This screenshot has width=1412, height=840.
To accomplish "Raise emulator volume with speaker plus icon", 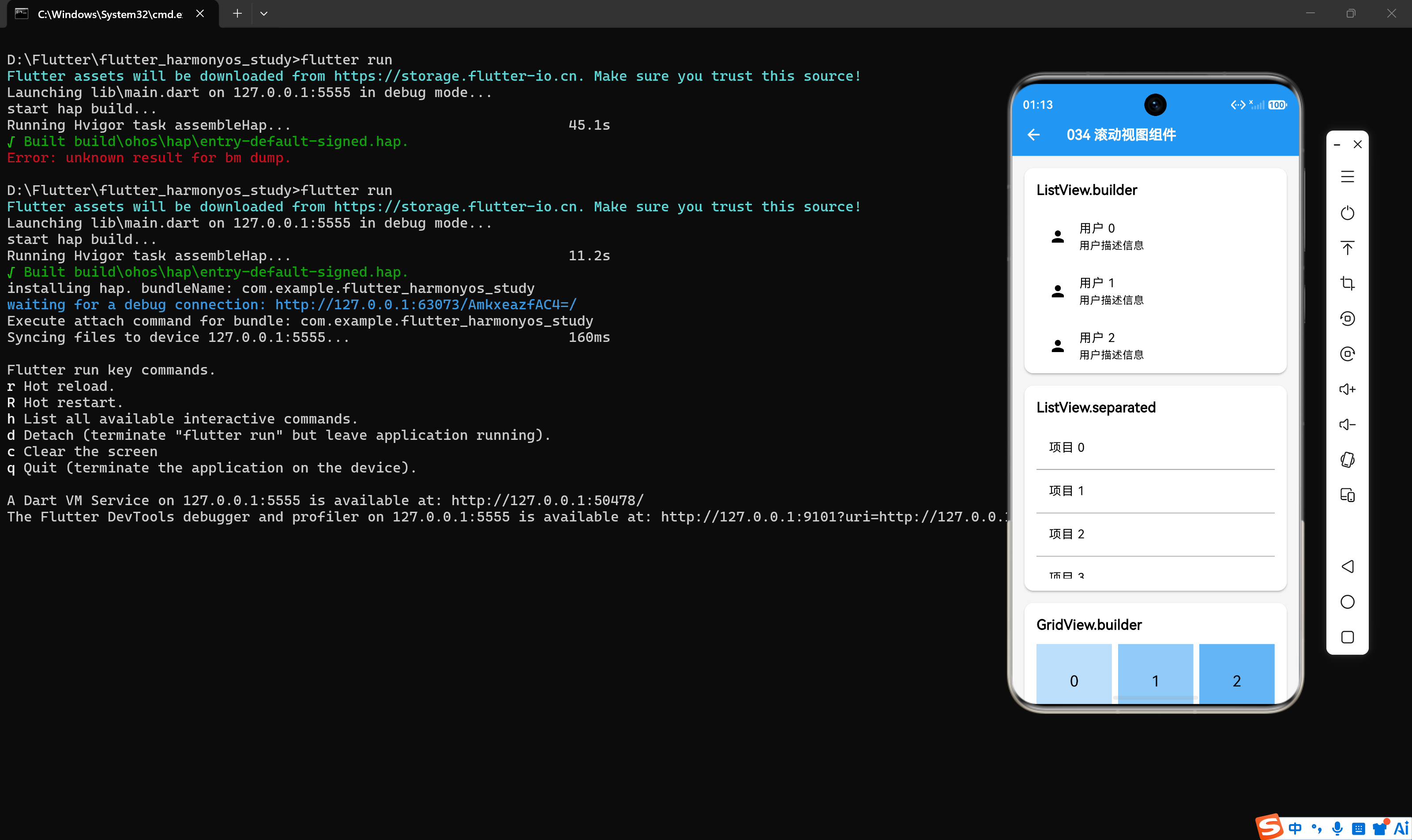I will coord(1348,390).
